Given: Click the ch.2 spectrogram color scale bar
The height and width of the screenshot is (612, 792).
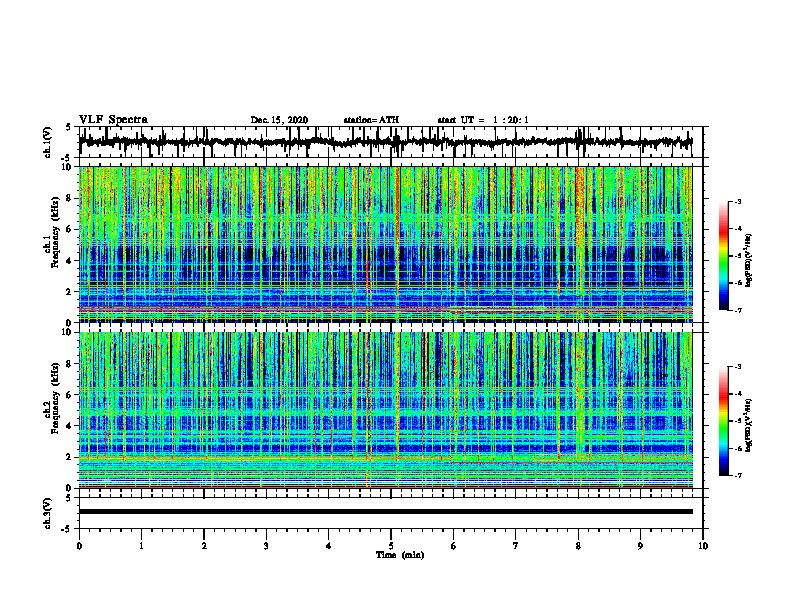Looking at the screenshot, I should [723, 421].
